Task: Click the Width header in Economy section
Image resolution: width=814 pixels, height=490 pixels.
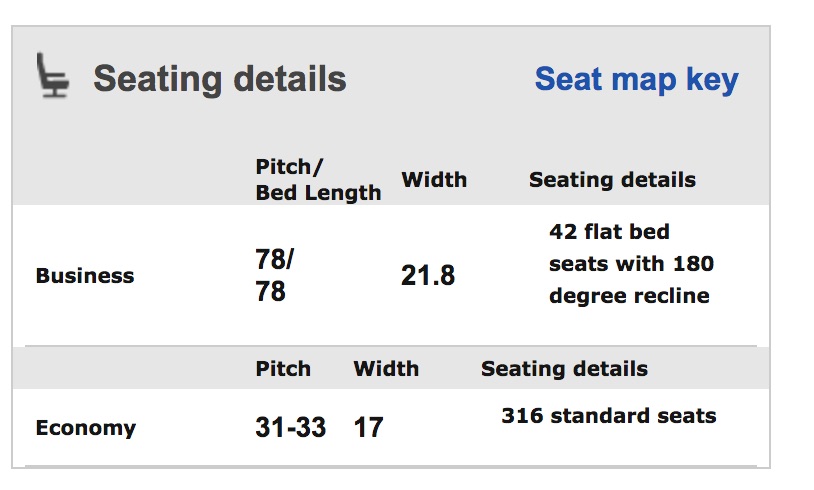Action: pos(386,369)
